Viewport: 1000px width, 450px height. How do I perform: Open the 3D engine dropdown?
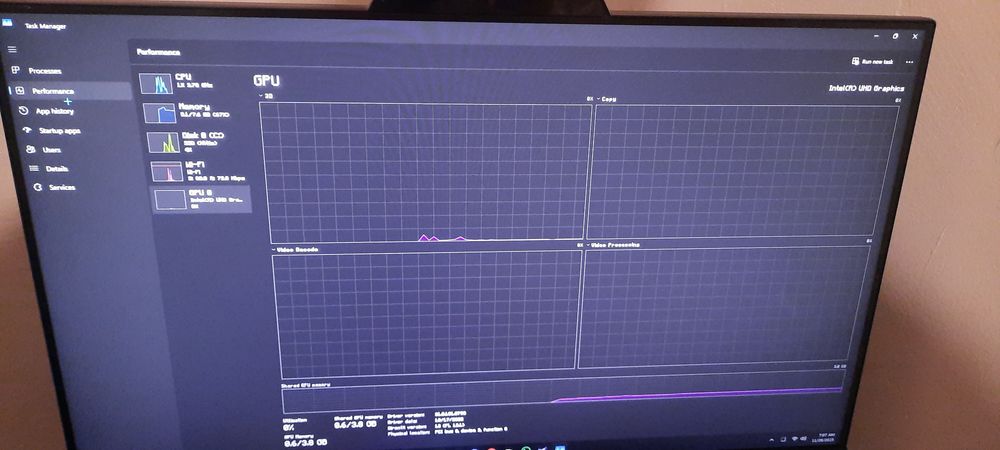pos(267,96)
